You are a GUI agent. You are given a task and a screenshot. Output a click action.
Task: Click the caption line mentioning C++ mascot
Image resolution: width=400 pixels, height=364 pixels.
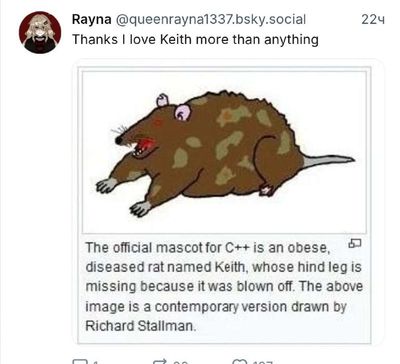208,248
